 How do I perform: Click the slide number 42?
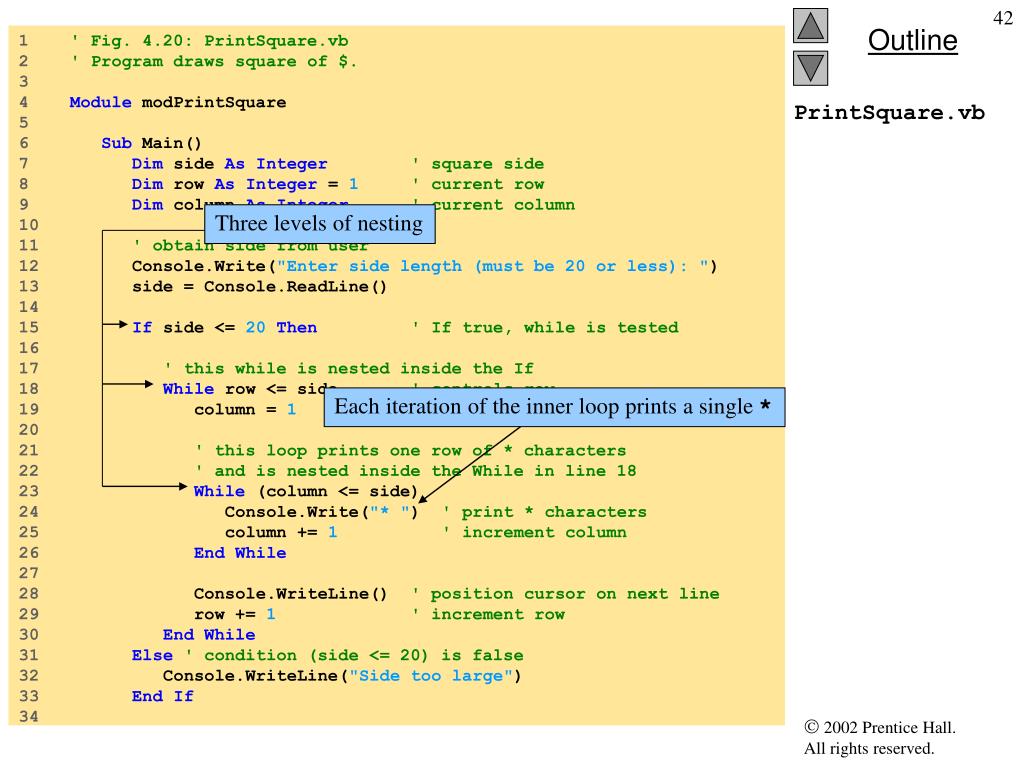1002,18
